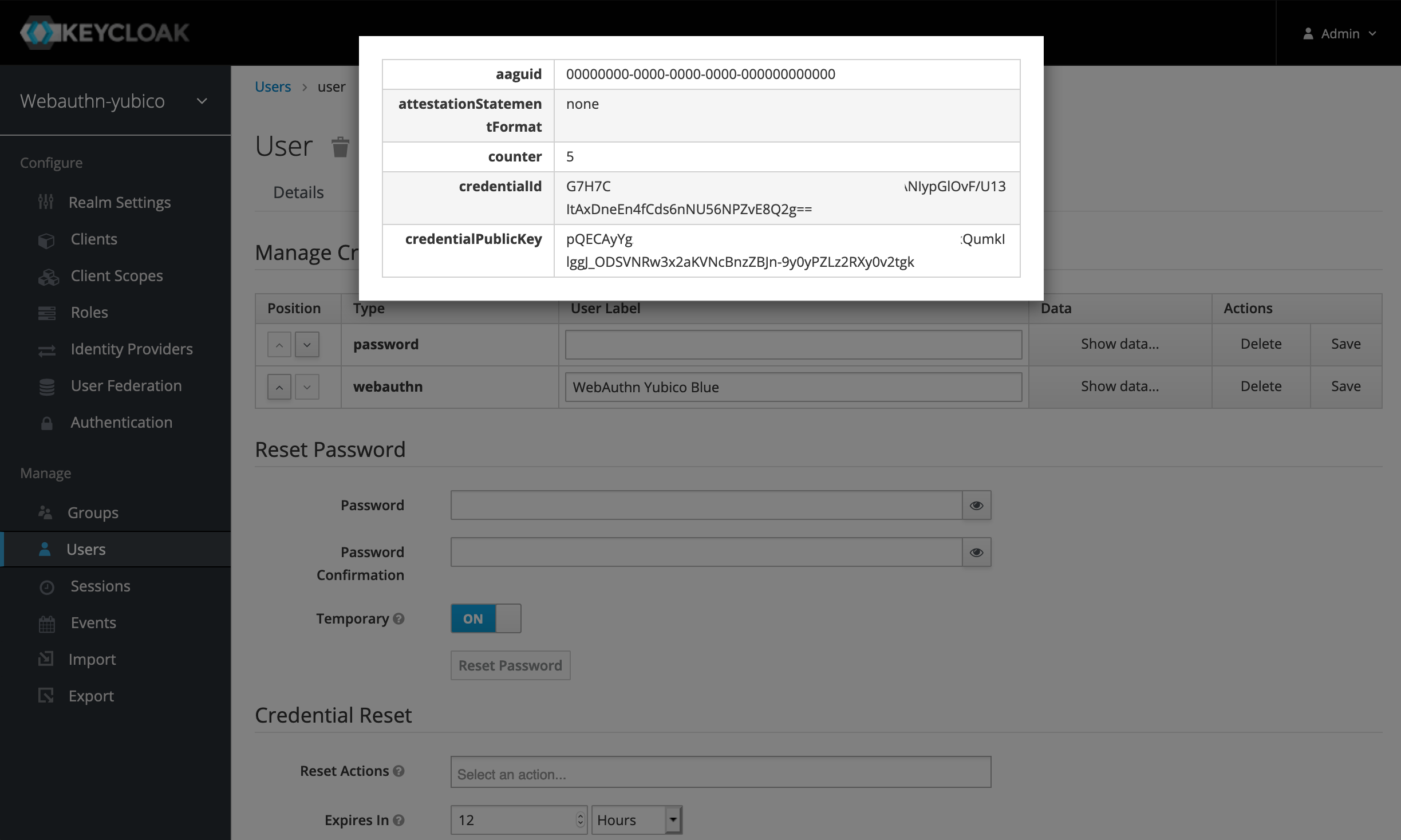Image resolution: width=1401 pixels, height=840 pixels.
Task: Switch to the Details tab
Action: point(298,192)
